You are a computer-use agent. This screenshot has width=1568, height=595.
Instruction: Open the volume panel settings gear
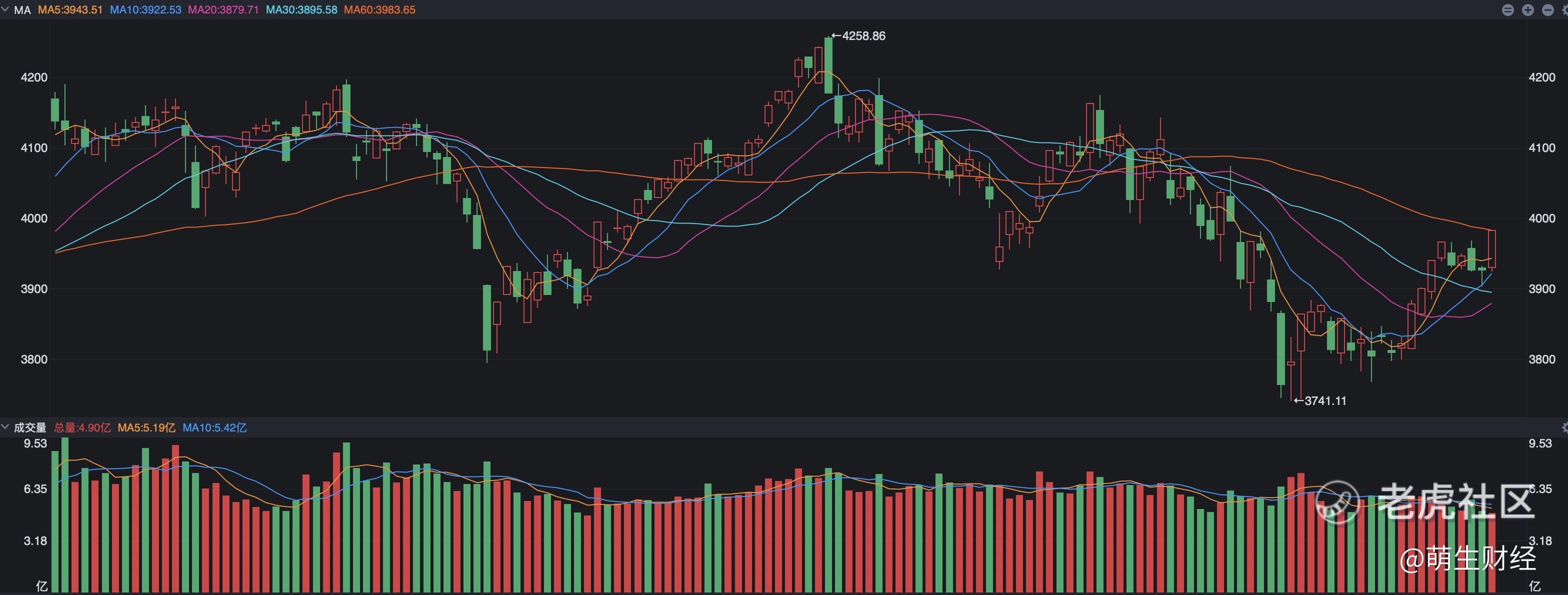point(1565,427)
